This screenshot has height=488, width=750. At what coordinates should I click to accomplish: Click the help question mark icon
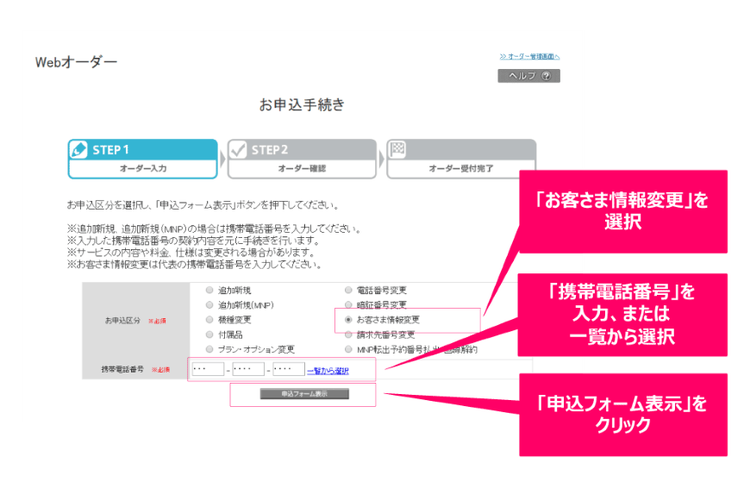tap(546, 76)
